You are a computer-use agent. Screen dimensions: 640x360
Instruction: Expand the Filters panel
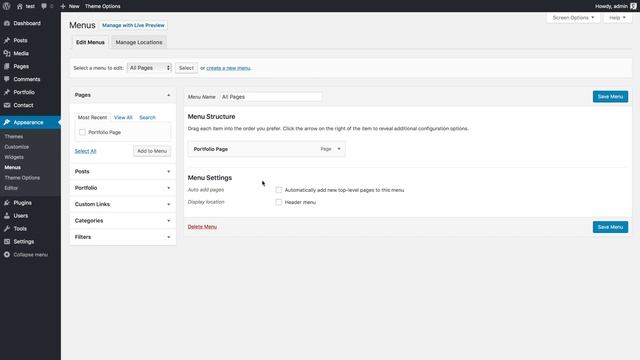tap(123, 237)
